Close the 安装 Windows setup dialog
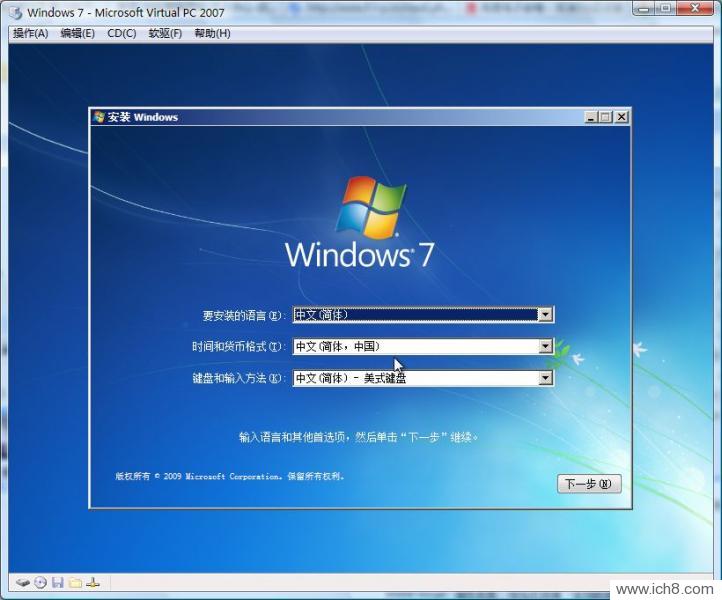 point(621,117)
